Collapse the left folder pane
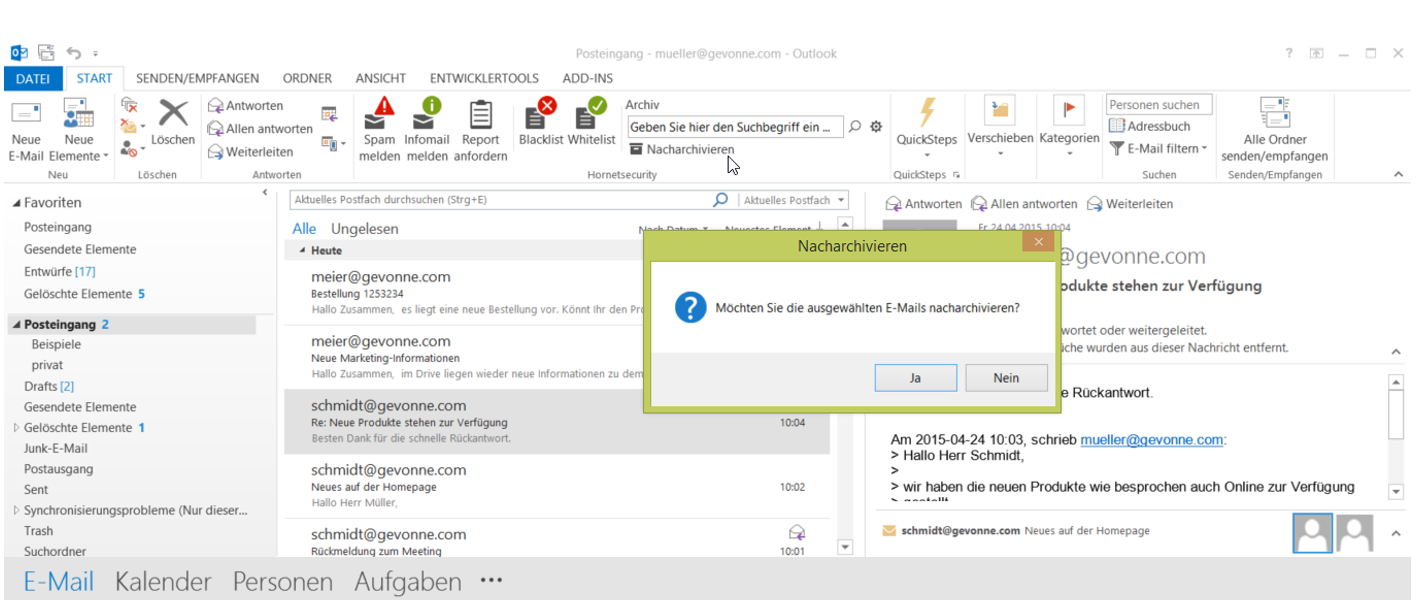This screenshot has width=1421, height=600. click(x=264, y=192)
